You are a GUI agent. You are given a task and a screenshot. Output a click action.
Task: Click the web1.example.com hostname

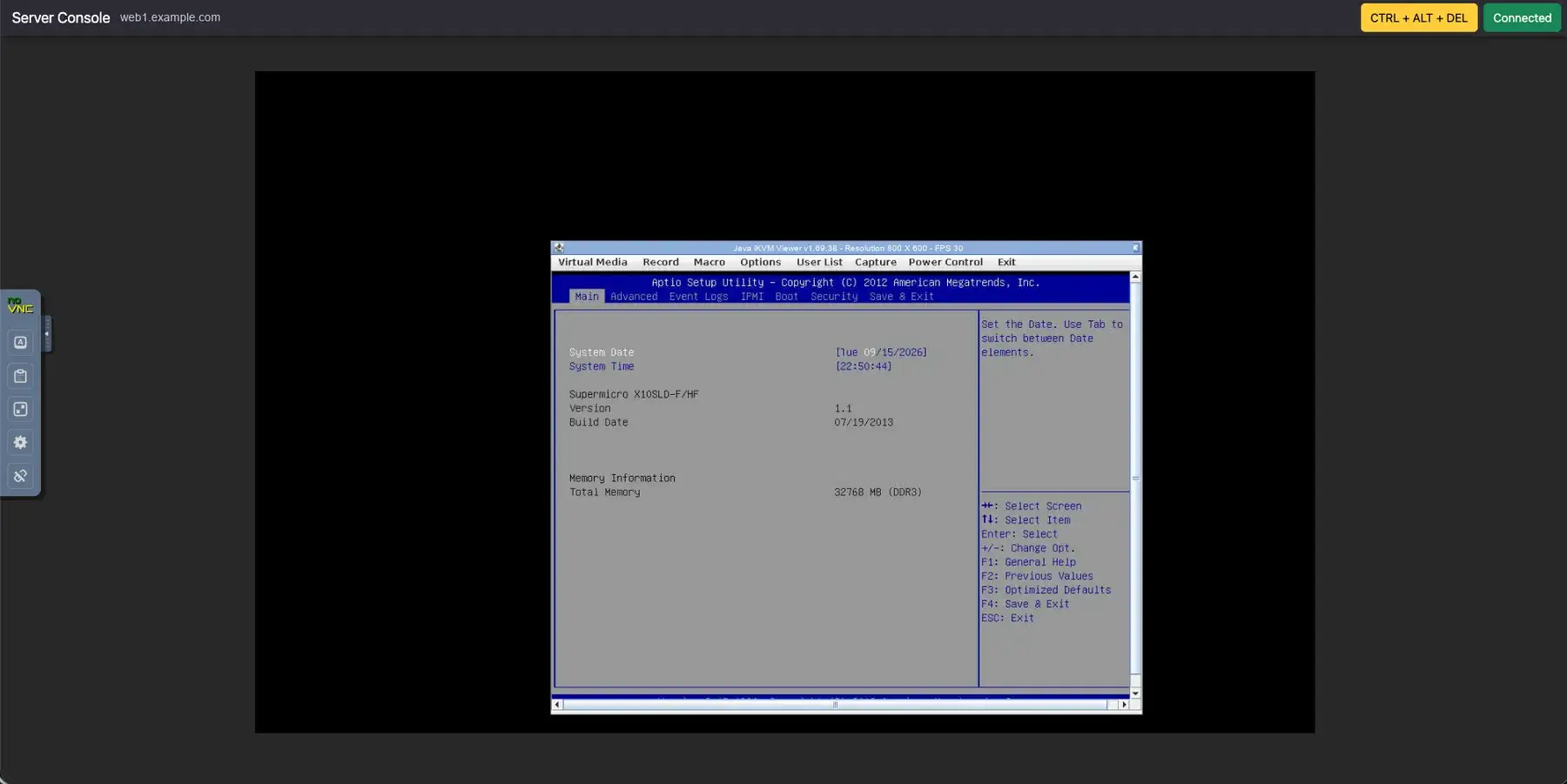(x=171, y=17)
